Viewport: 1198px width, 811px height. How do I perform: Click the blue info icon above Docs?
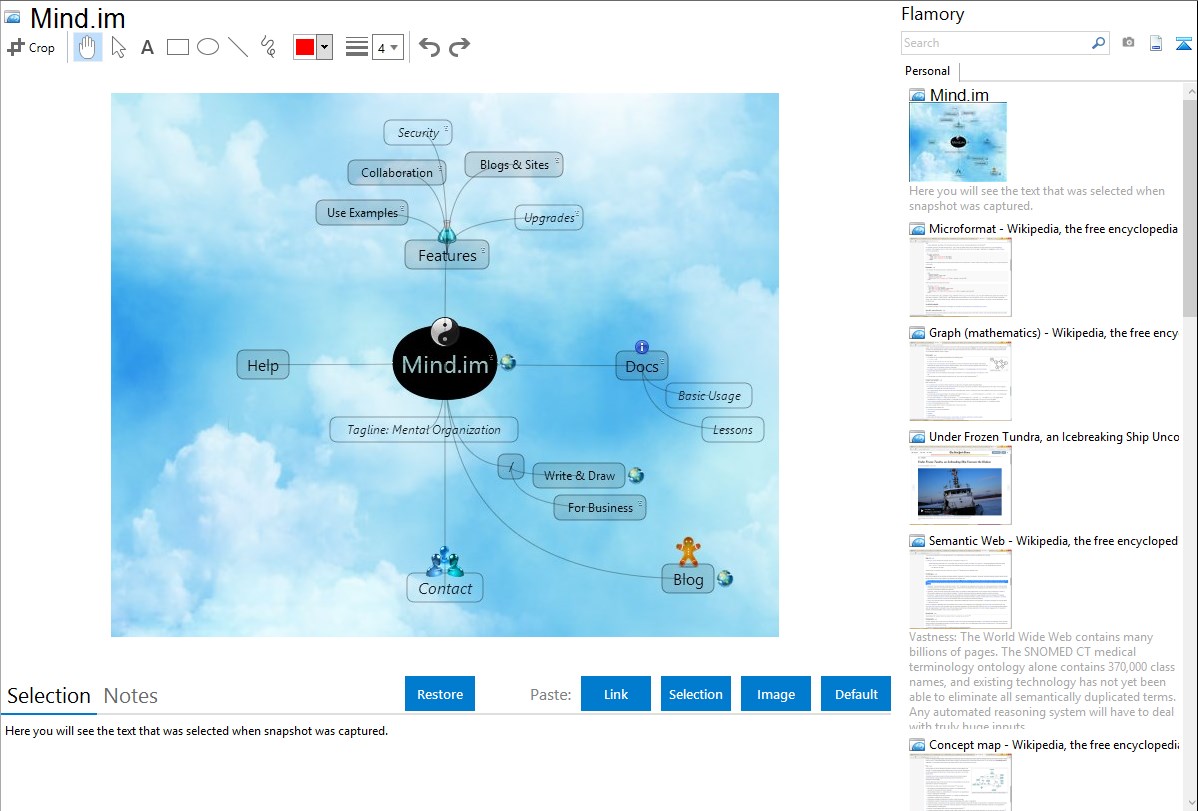coord(642,347)
